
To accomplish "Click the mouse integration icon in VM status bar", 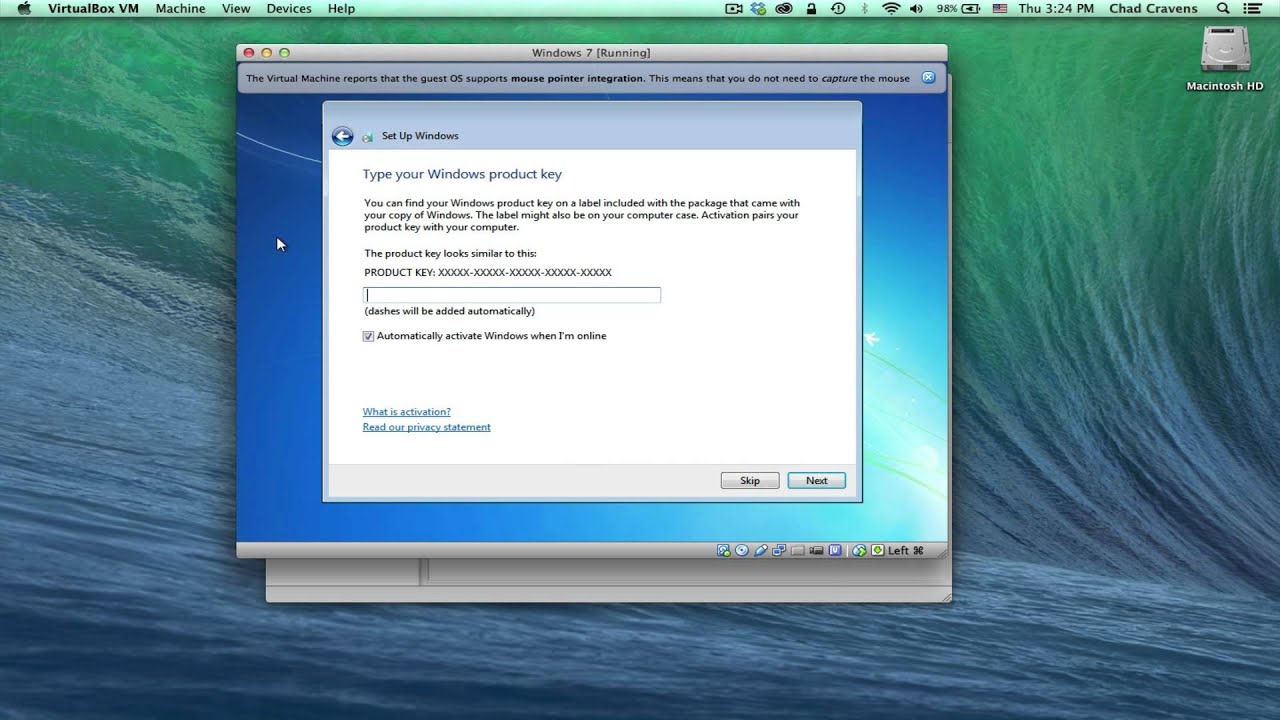I will coord(859,550).
